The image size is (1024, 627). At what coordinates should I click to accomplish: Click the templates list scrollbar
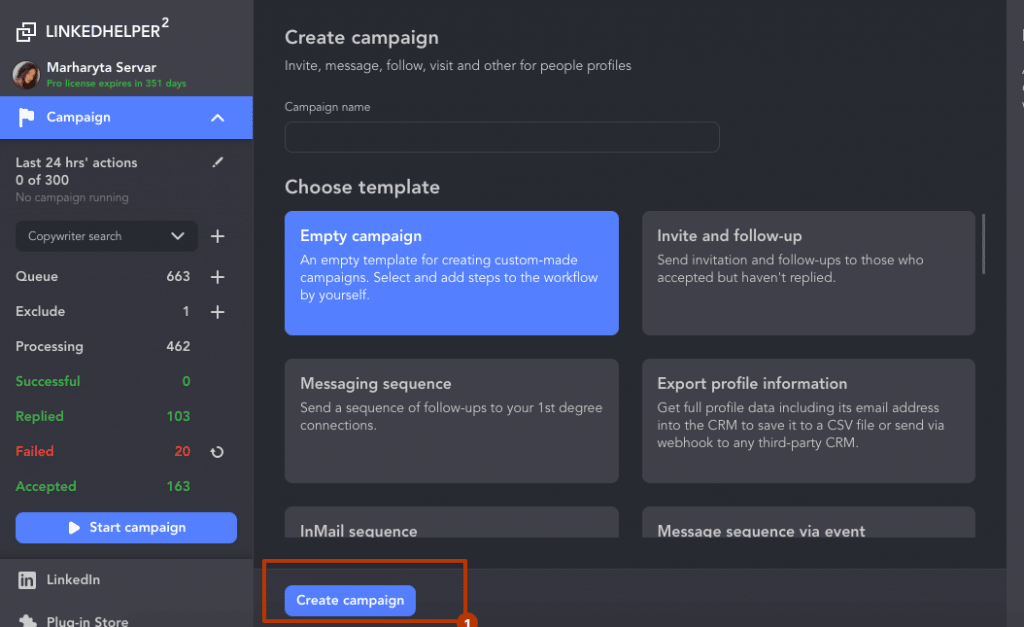point(984,244)
